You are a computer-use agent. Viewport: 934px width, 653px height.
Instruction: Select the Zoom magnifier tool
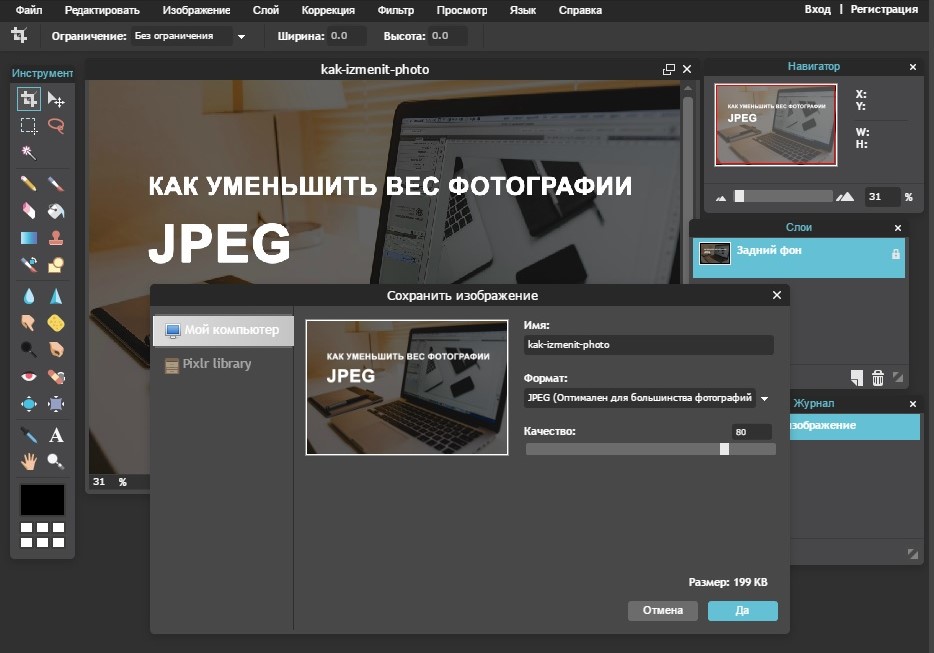tap(56, 461)
